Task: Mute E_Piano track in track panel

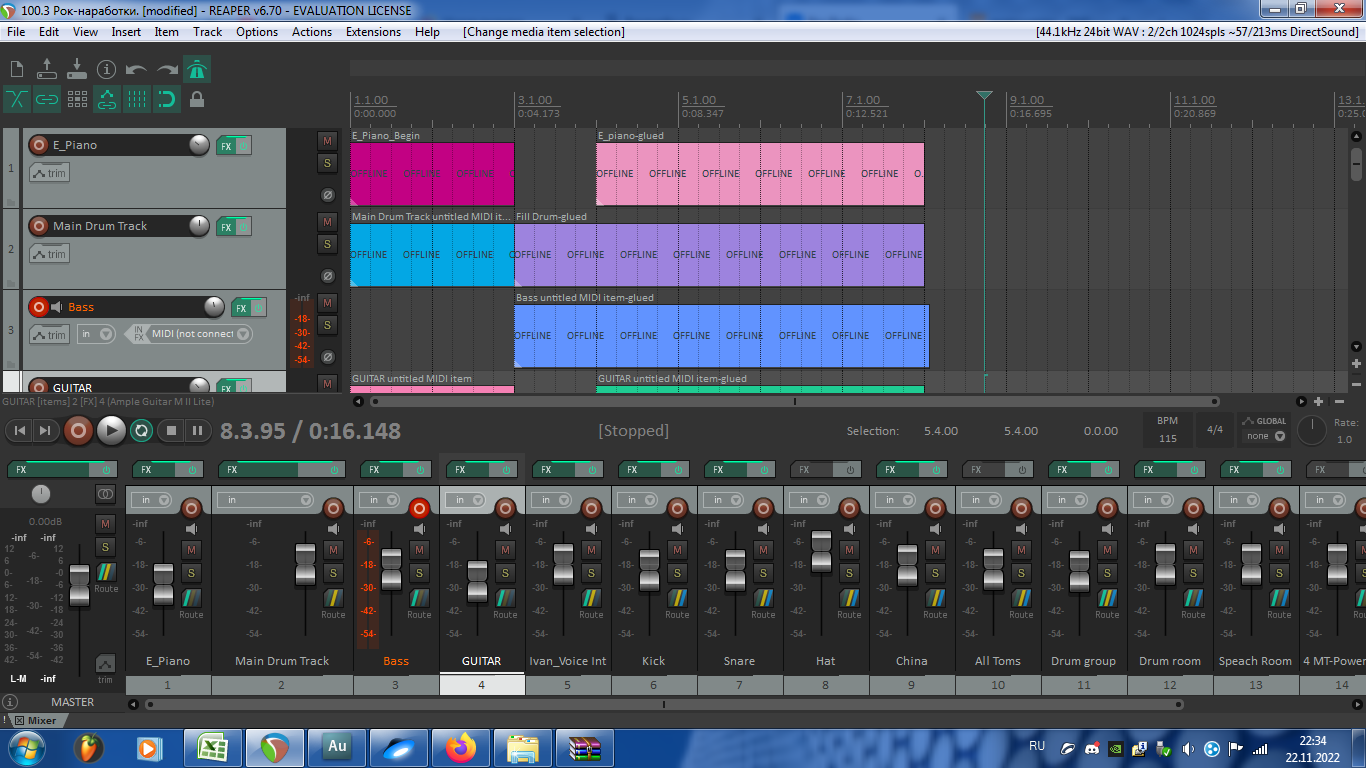Action: click(327, 140)
